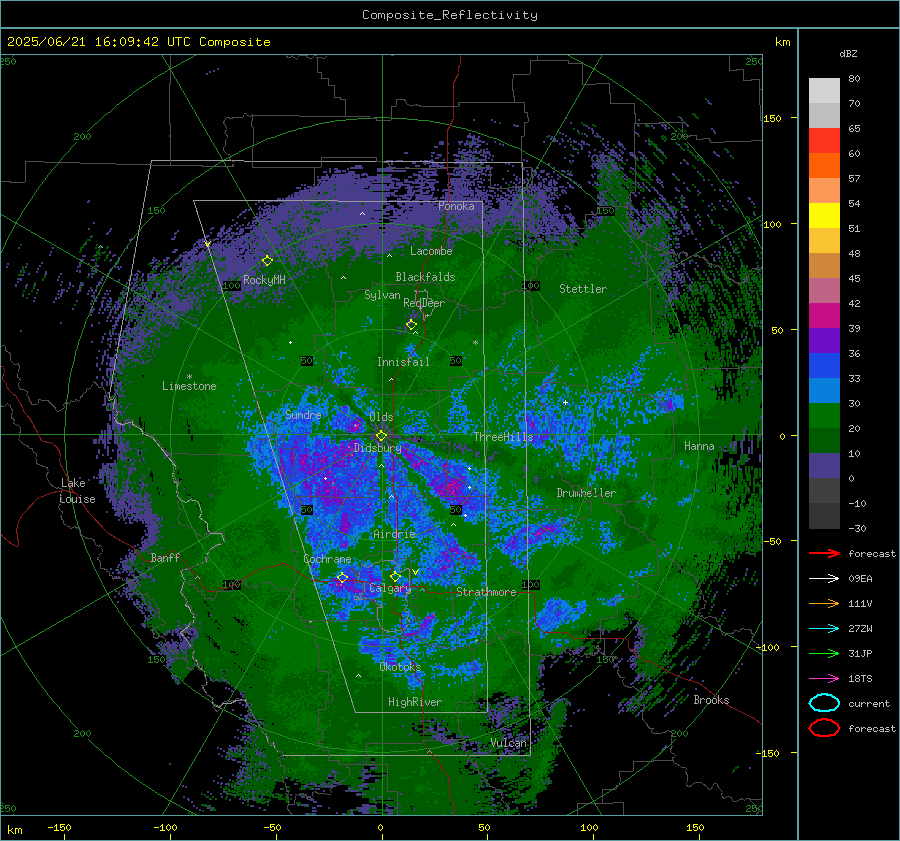
Task: Click the 80 dBZ light gray swatch
Action: [x=824, y=90]
